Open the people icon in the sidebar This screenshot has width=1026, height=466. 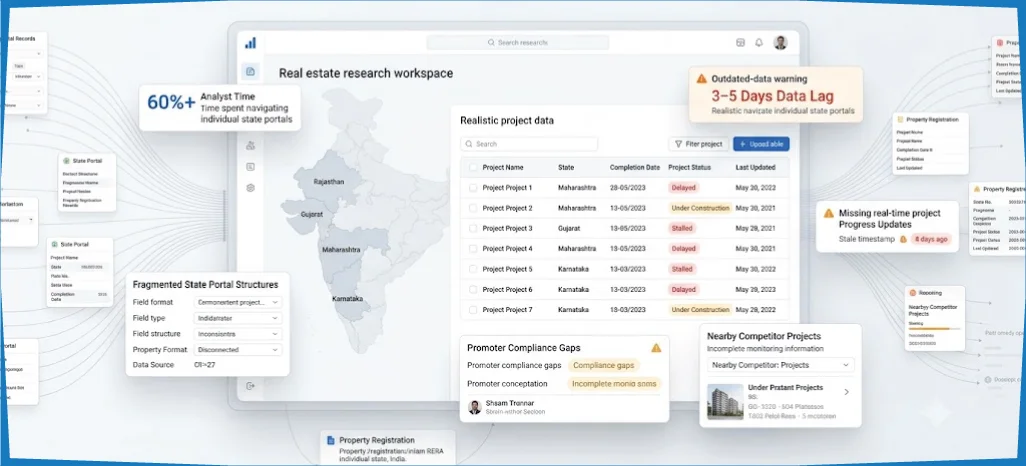[x=251, y=145]
